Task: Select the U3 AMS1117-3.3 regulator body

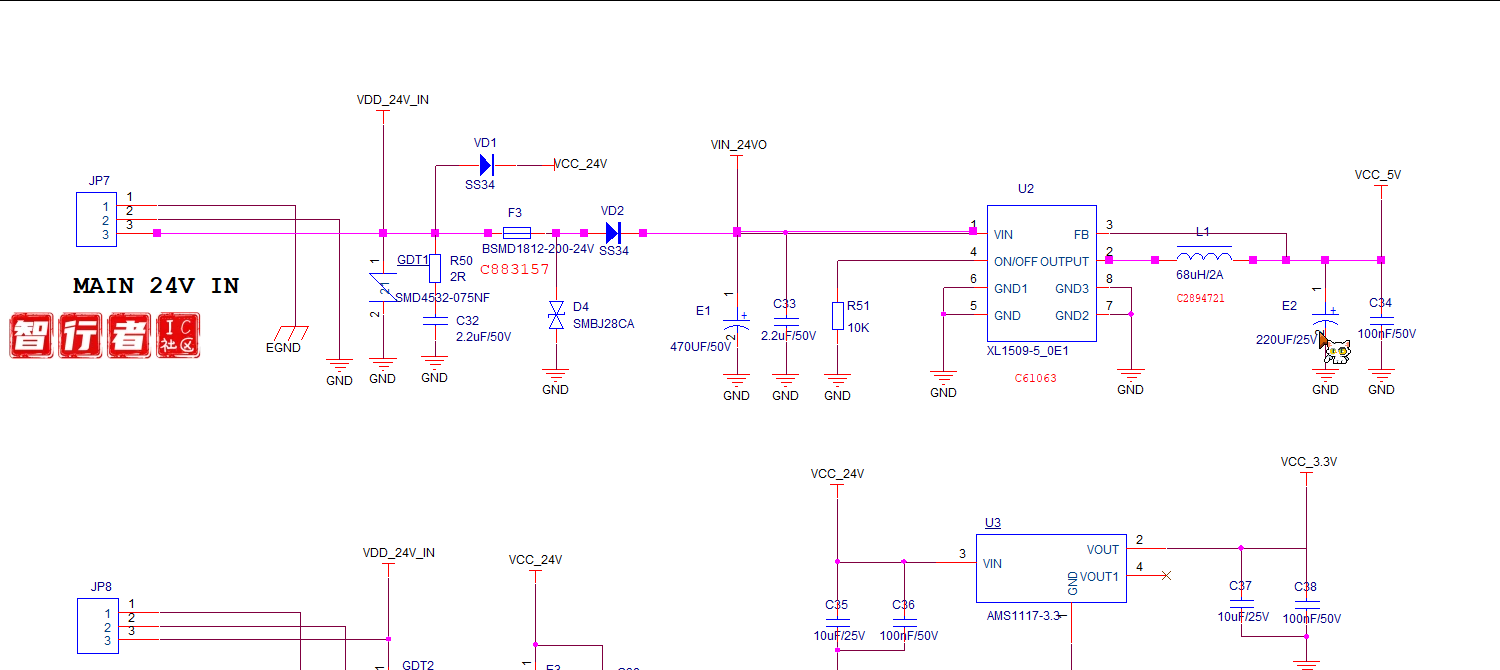Action: tap(1050, 568)
